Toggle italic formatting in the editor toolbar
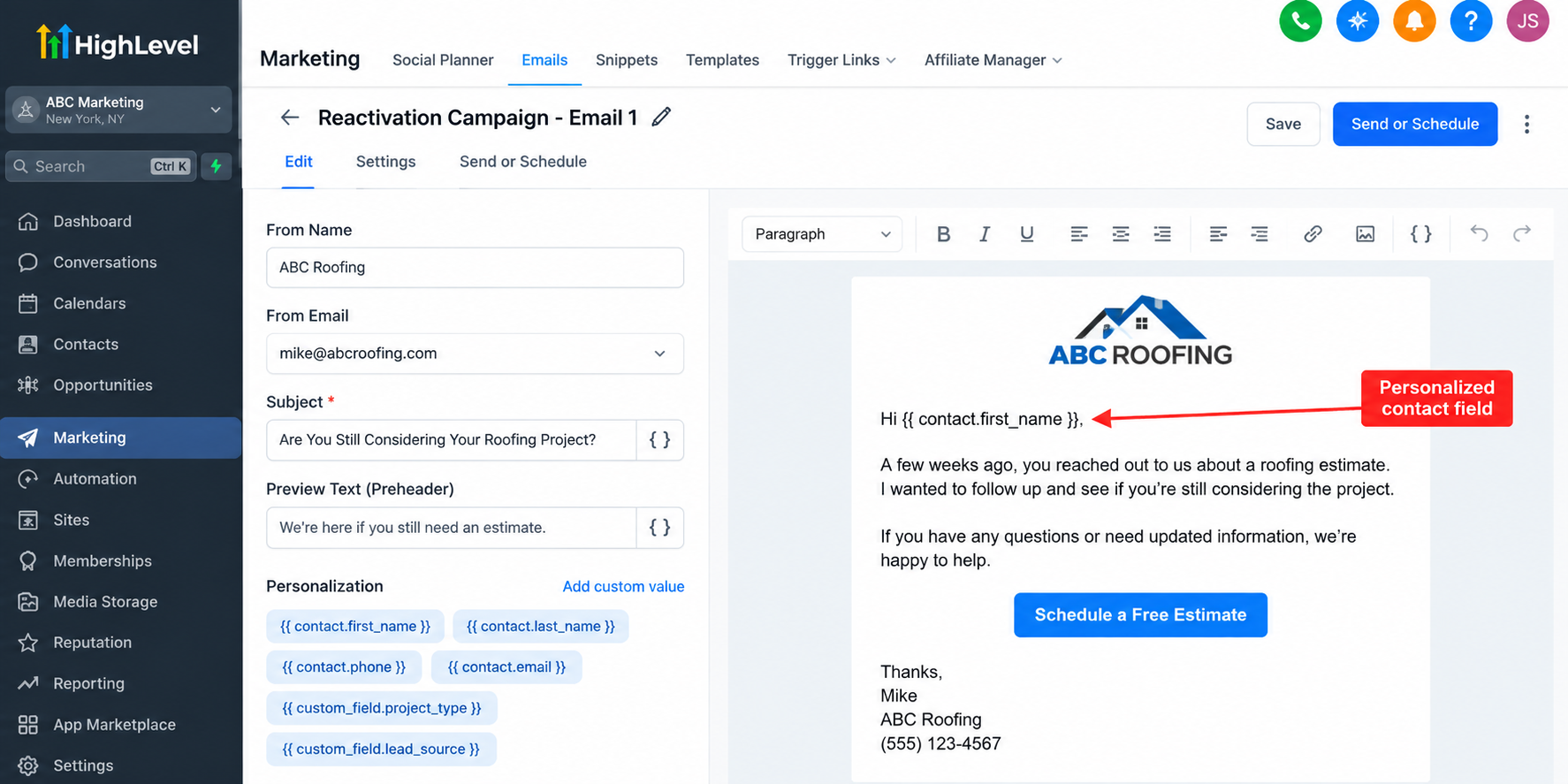This screenshot has height=784, width=1568. point(985,234)
